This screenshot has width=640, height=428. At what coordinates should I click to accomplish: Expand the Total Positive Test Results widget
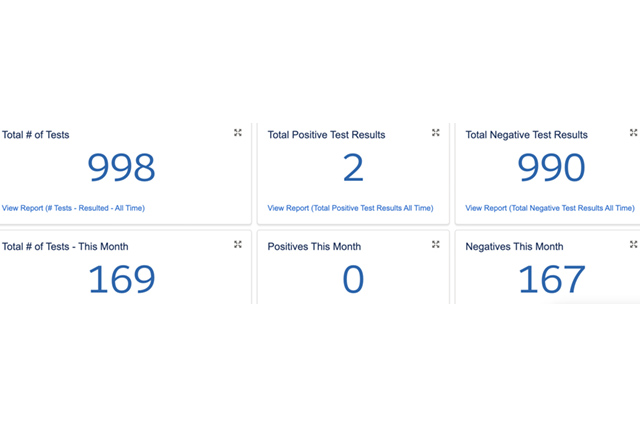pyautogui.click(x=435, y=132)
